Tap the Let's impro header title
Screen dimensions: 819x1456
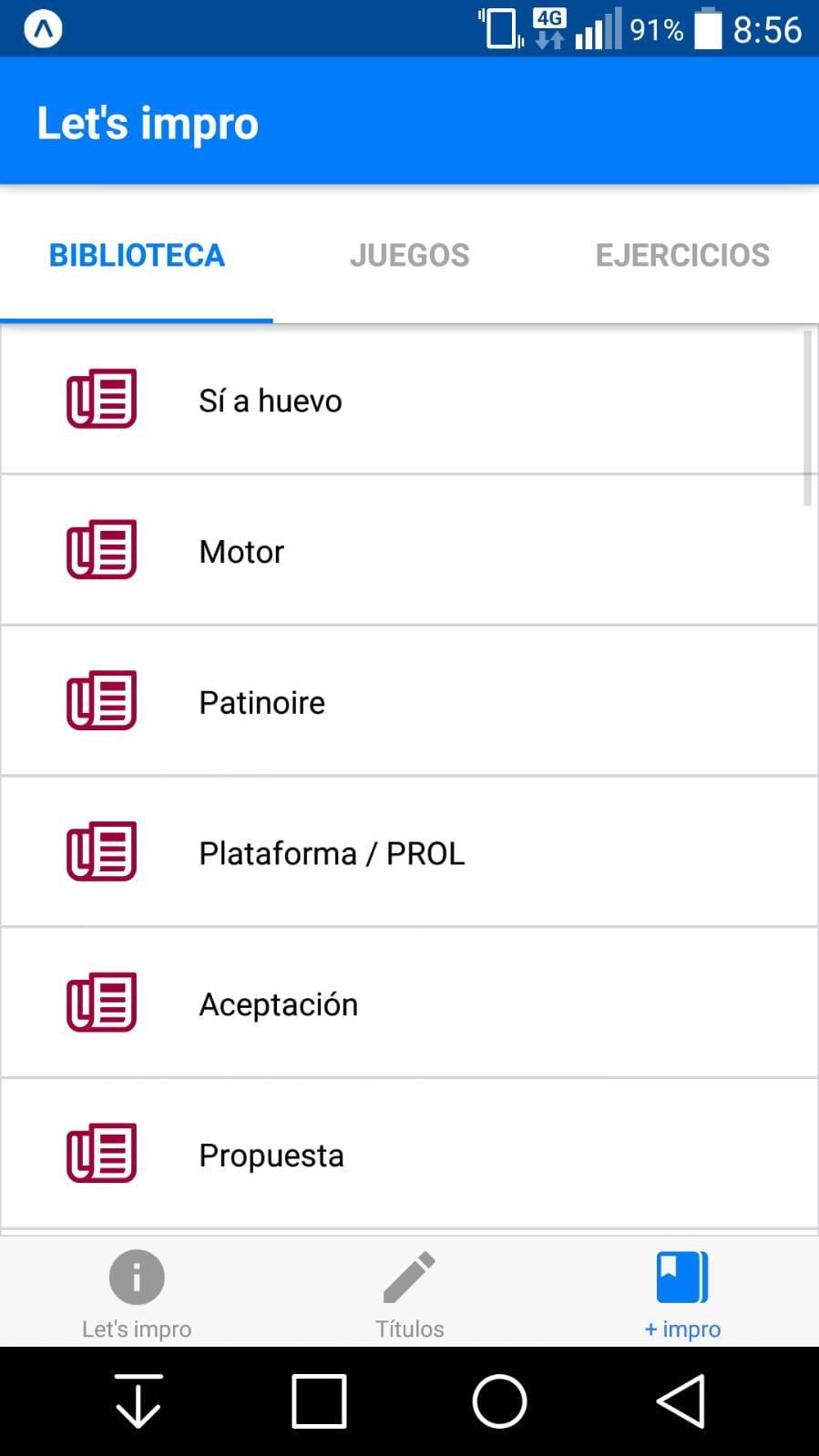click(x=148, y=123)
